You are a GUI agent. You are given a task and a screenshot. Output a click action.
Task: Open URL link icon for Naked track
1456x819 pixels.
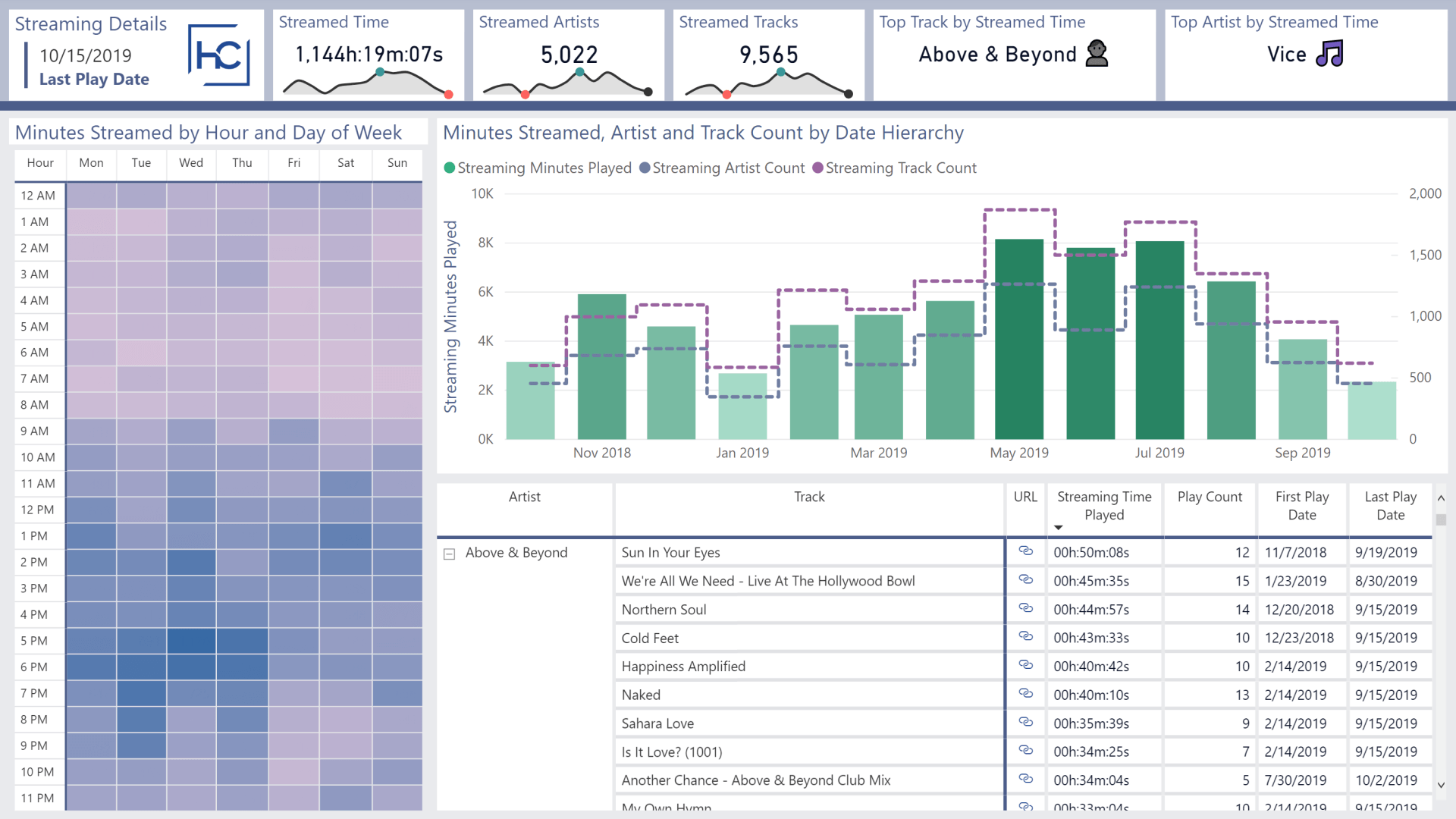[x=1025, y=694]
